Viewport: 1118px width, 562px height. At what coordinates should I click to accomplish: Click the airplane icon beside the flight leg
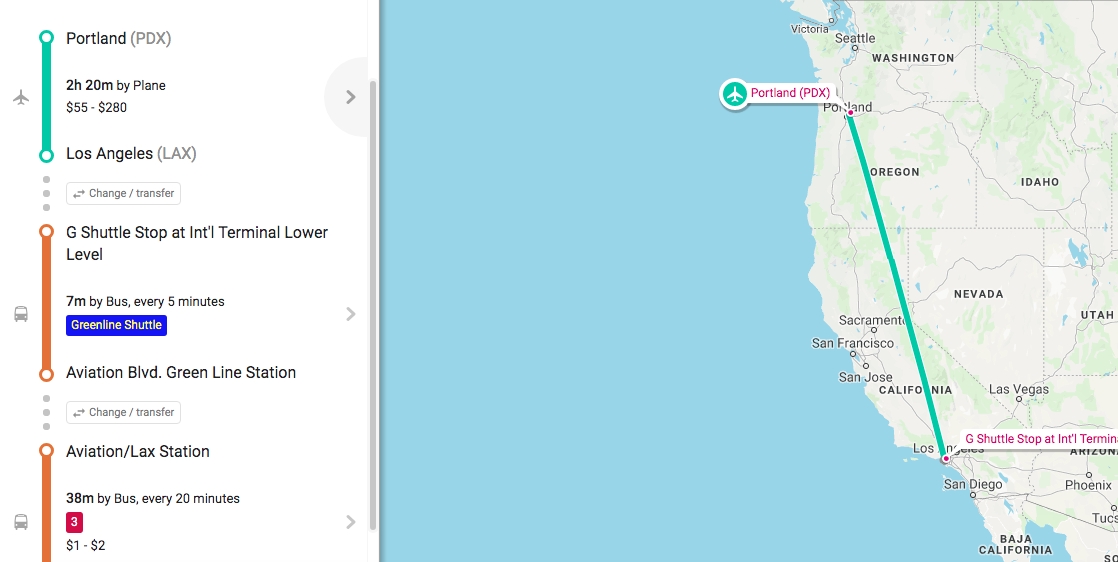pos(21,97)
